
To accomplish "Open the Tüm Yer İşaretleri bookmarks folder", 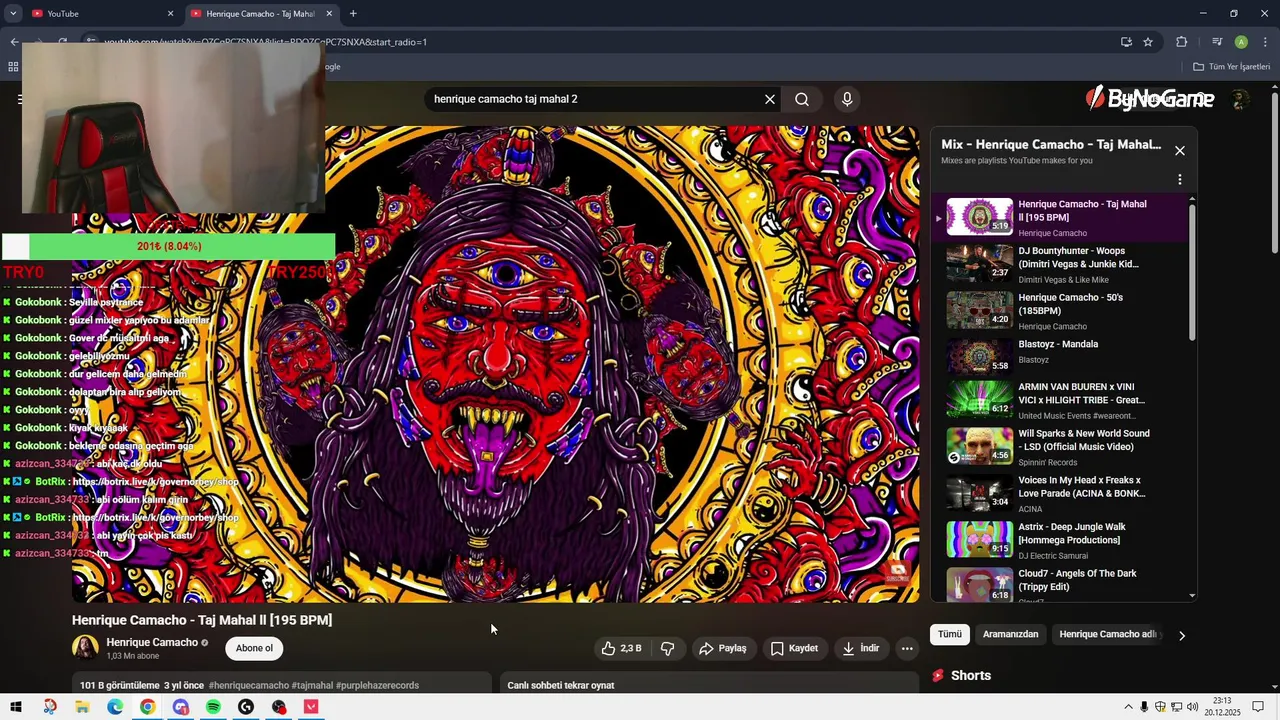I will tap(1231, 67).
